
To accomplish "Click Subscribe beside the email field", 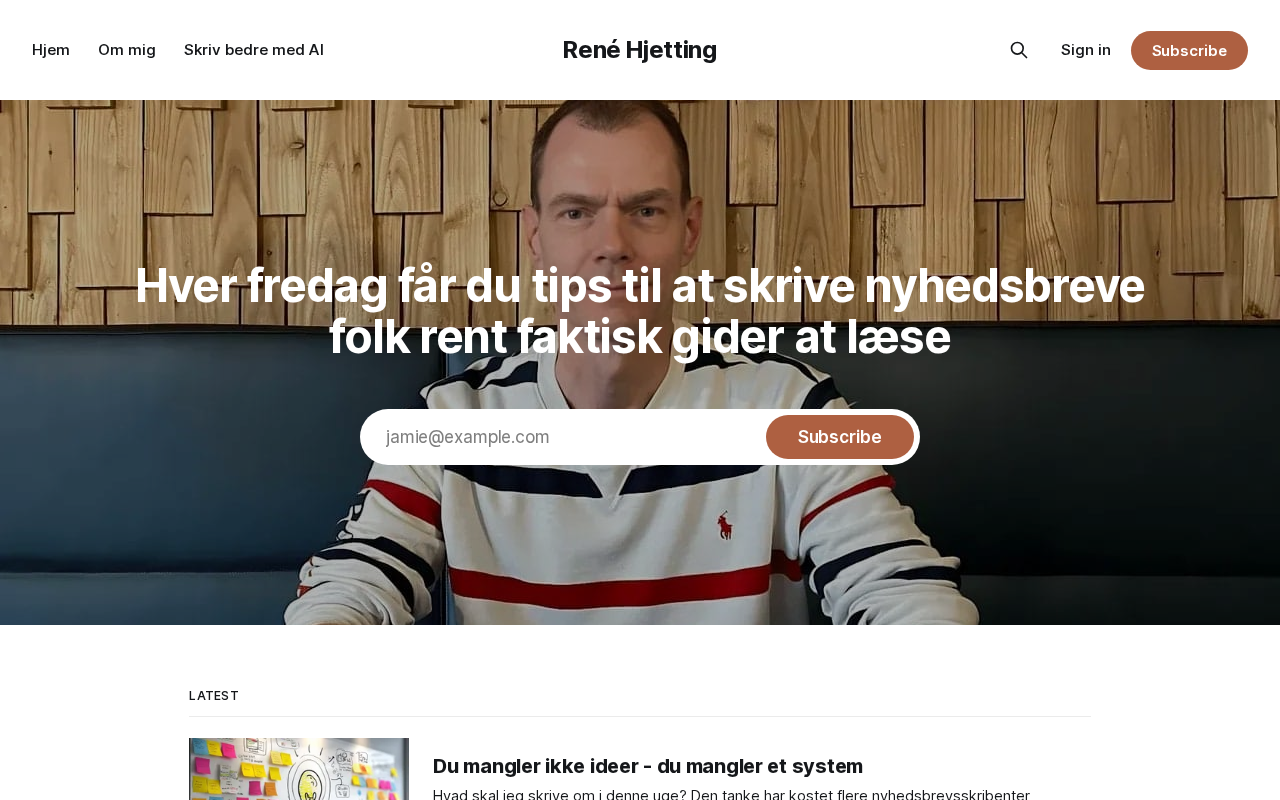I will pyautogui.click(x=840, y=437).
